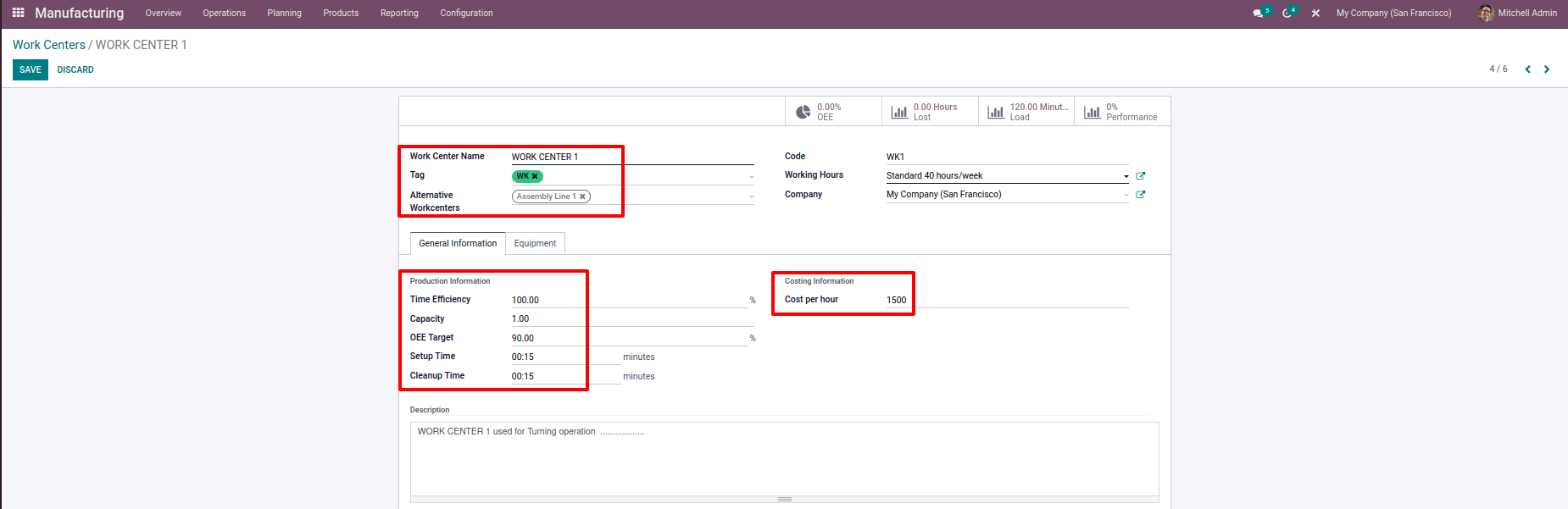Open Products menu
Screen dimensions: 1568x509
(341, 14)
